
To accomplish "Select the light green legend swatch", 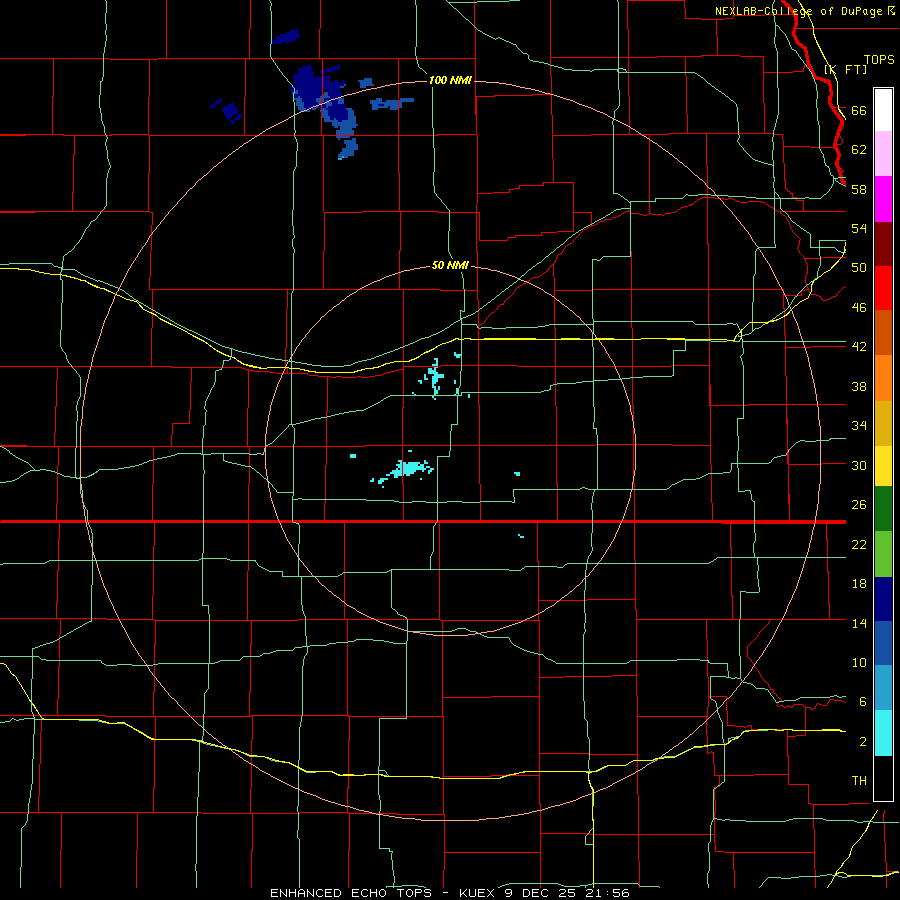I will click(883, 554).
